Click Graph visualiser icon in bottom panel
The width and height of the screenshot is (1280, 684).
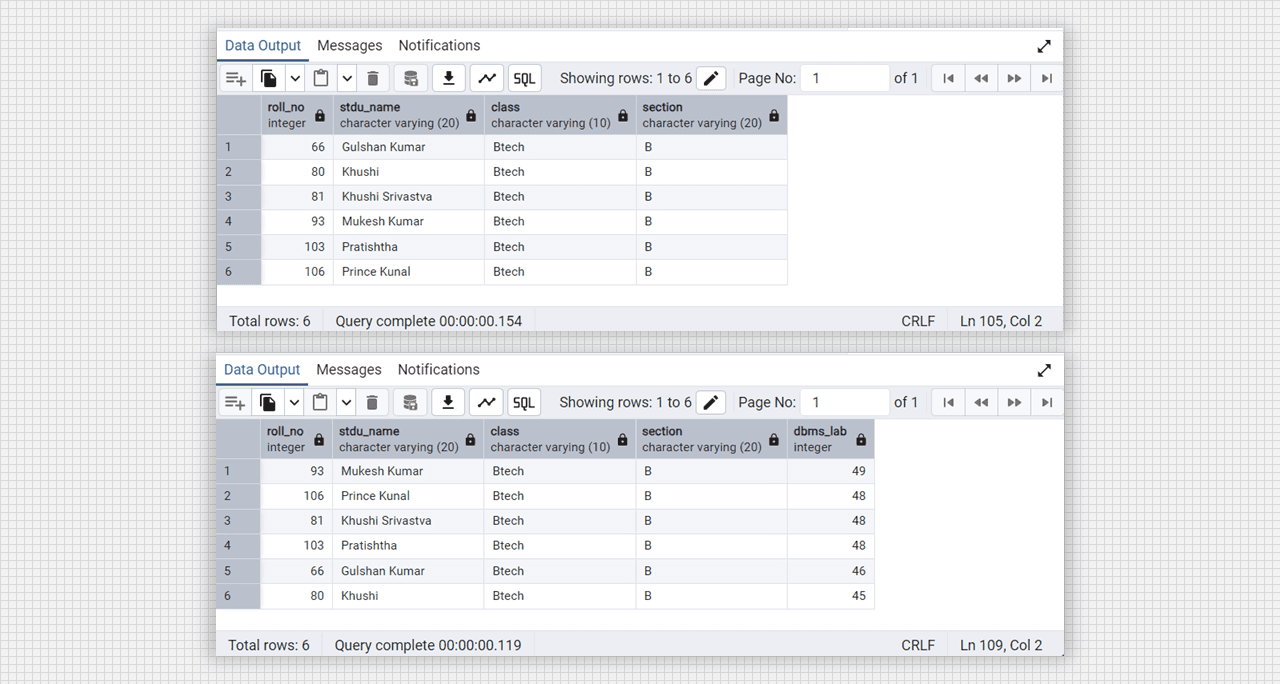(486, 402)
